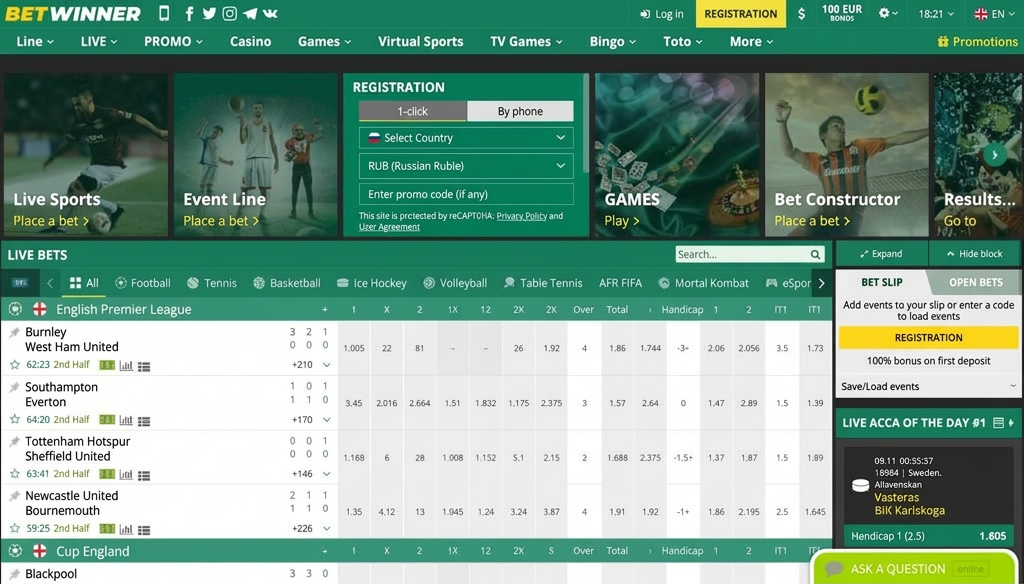Open the Live Sports banner thumbnail
This screenshot has width=1024, height=584.
point(86,154)
